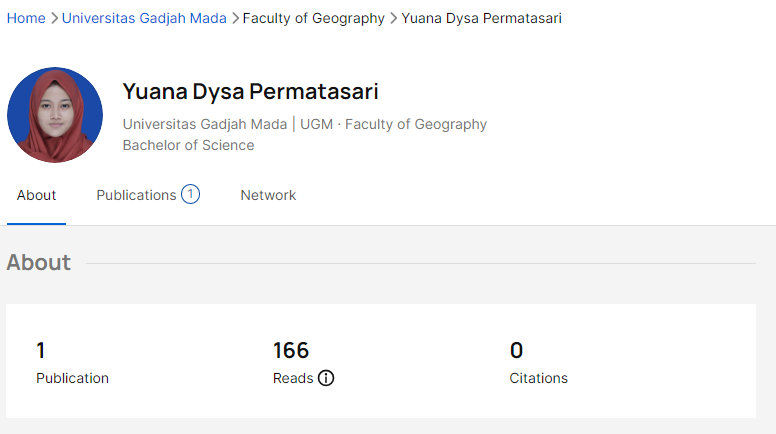Click the 1 Publication statistic

click(72, 363)
